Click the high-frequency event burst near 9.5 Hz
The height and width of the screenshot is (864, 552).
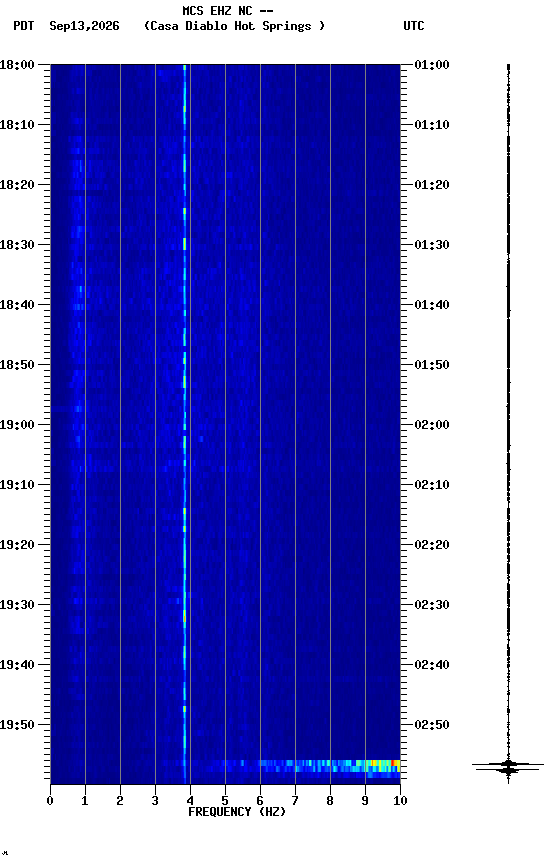pos(383,764)
